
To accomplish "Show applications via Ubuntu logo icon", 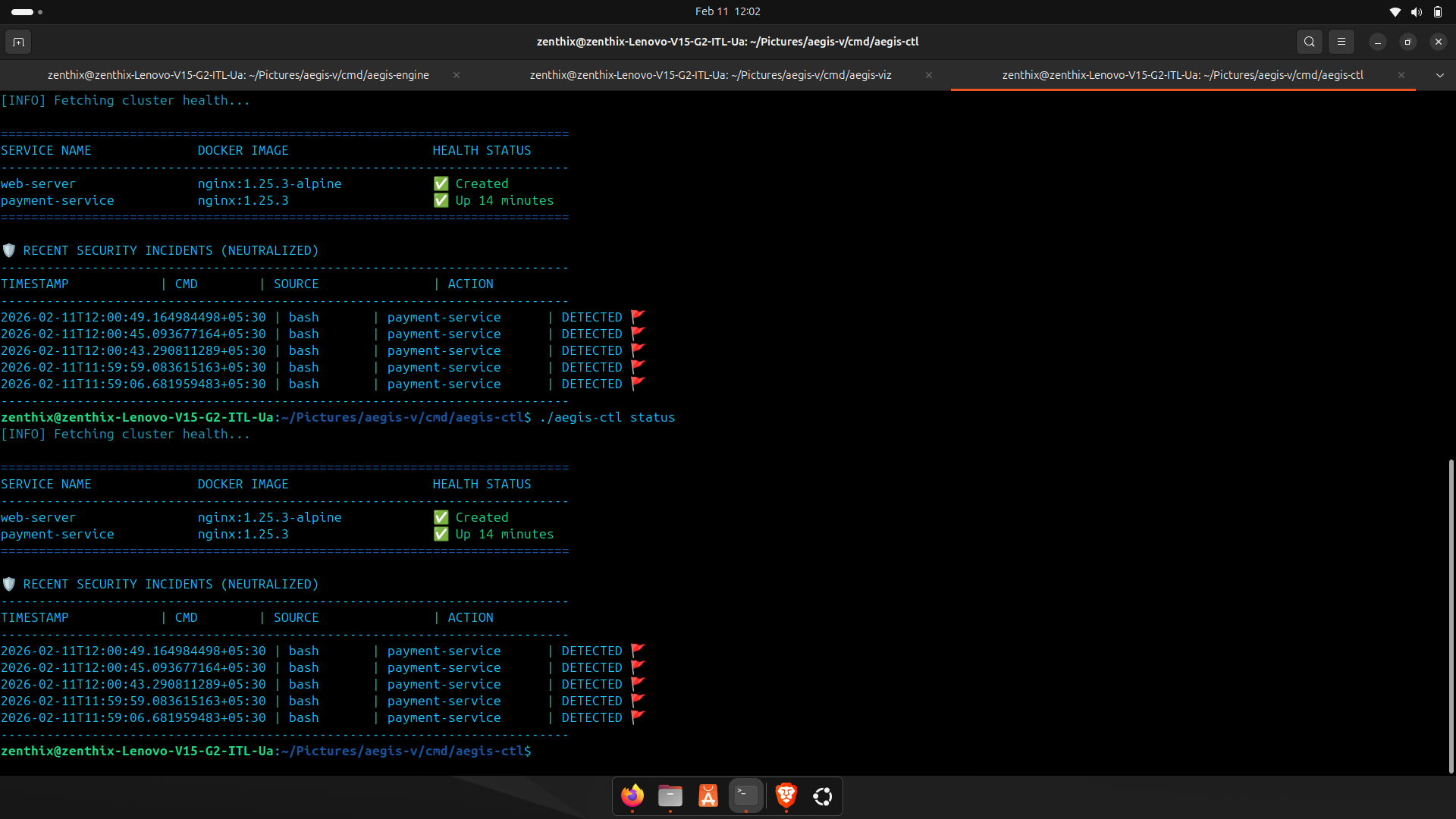I will tap(823, 795).
